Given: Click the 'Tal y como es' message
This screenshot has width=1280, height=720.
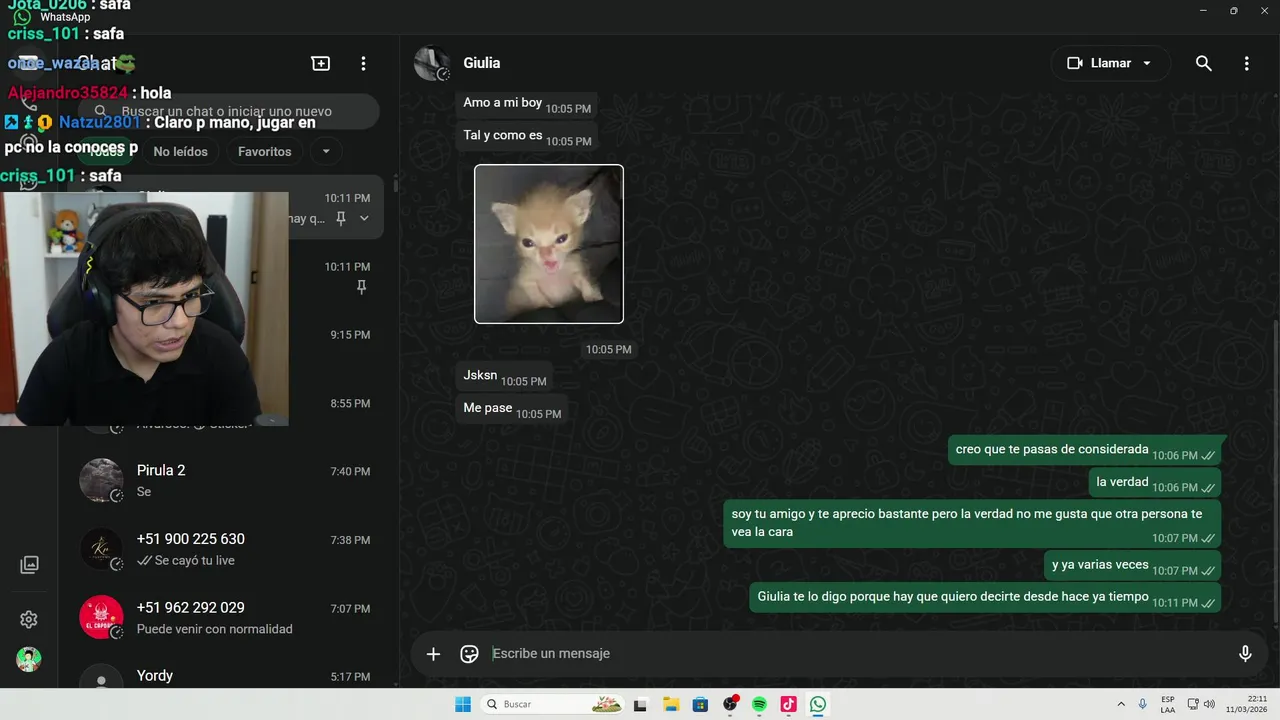Looking at the screenshot, I should click(x=527, y=136).
